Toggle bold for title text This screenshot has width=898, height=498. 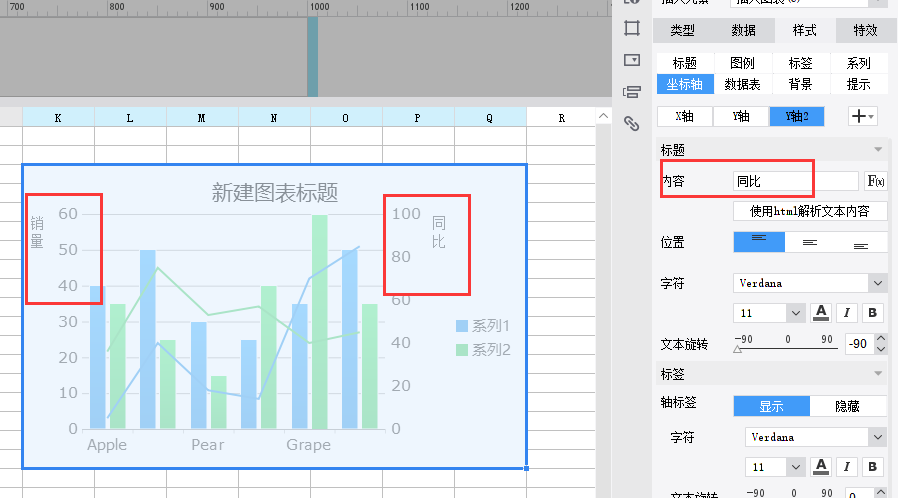pyautogui.click(x=872, y=313)
